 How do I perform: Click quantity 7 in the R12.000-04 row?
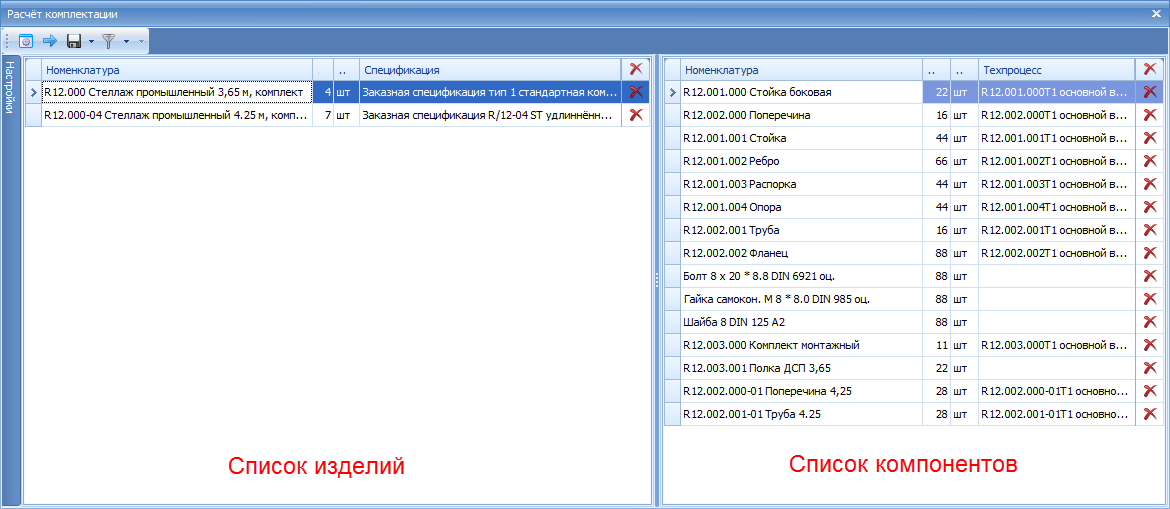click(322, 115)
